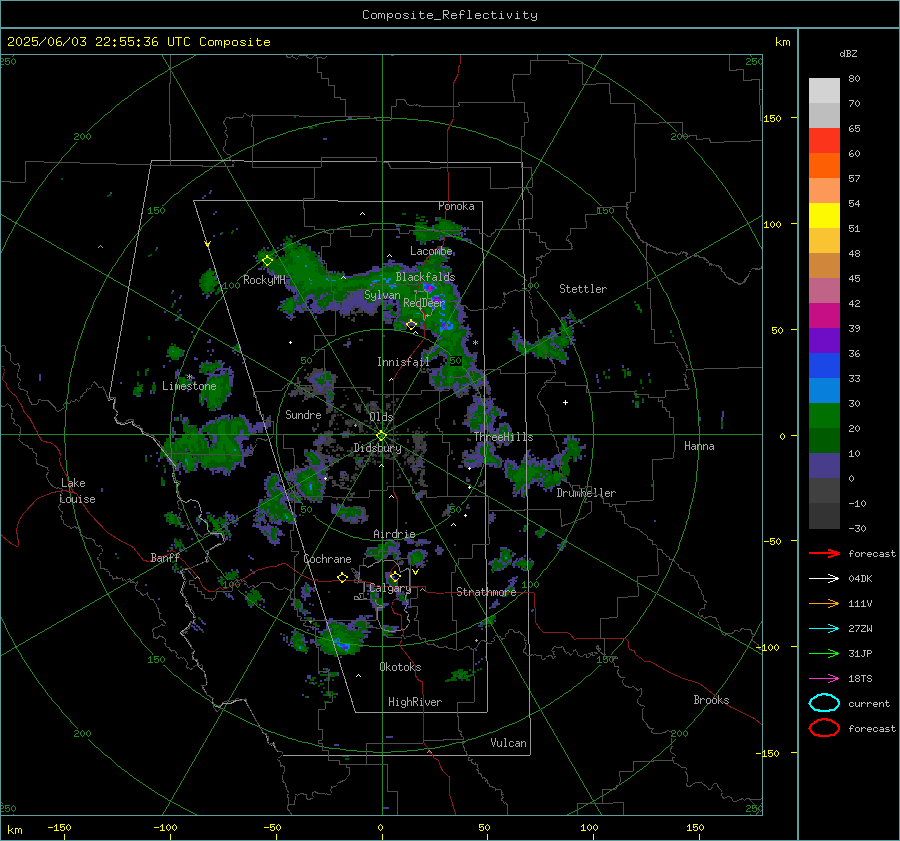Click the Blackfalds city label
Image resolution: width=900 pixels, height=841 pixels.
pos(425,277)
